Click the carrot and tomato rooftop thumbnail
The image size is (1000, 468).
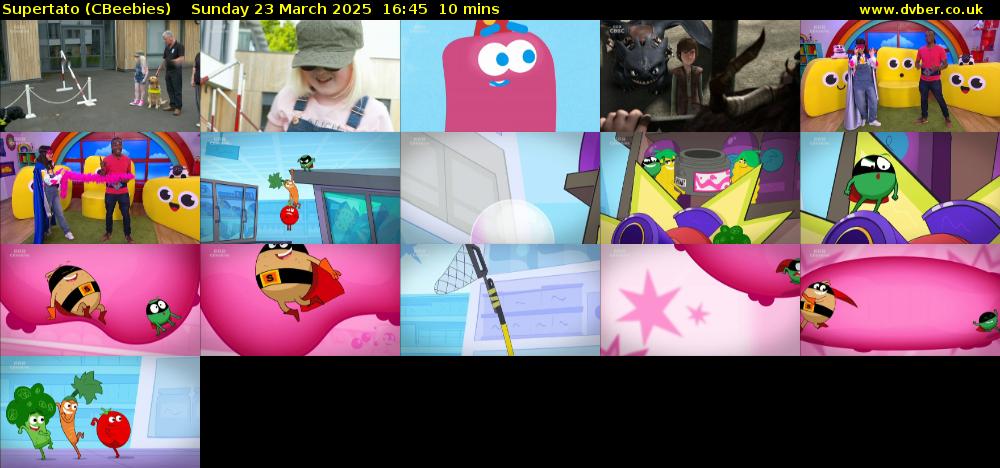(x=300, y=188)
